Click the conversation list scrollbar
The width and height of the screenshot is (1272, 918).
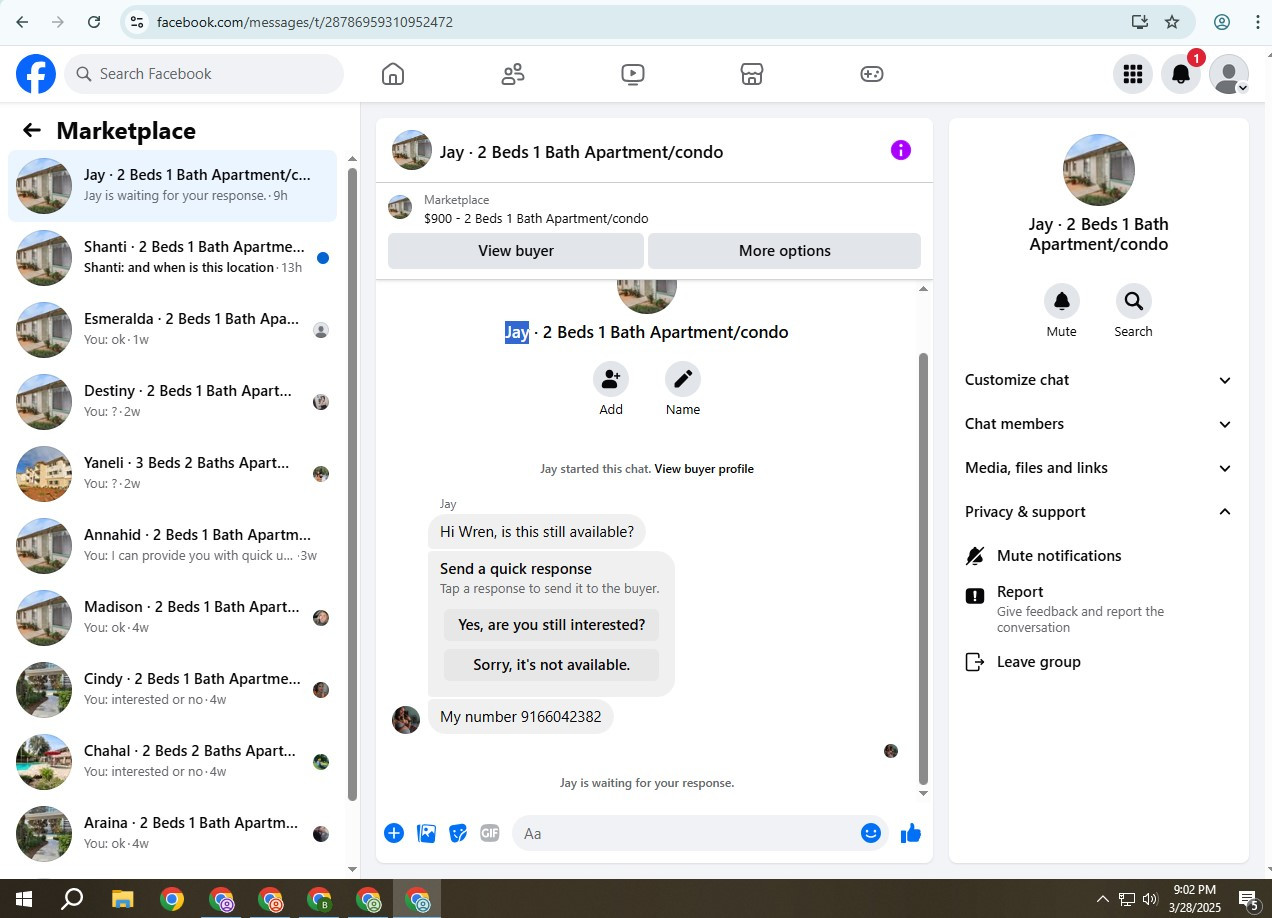click(x=352, y=484)
